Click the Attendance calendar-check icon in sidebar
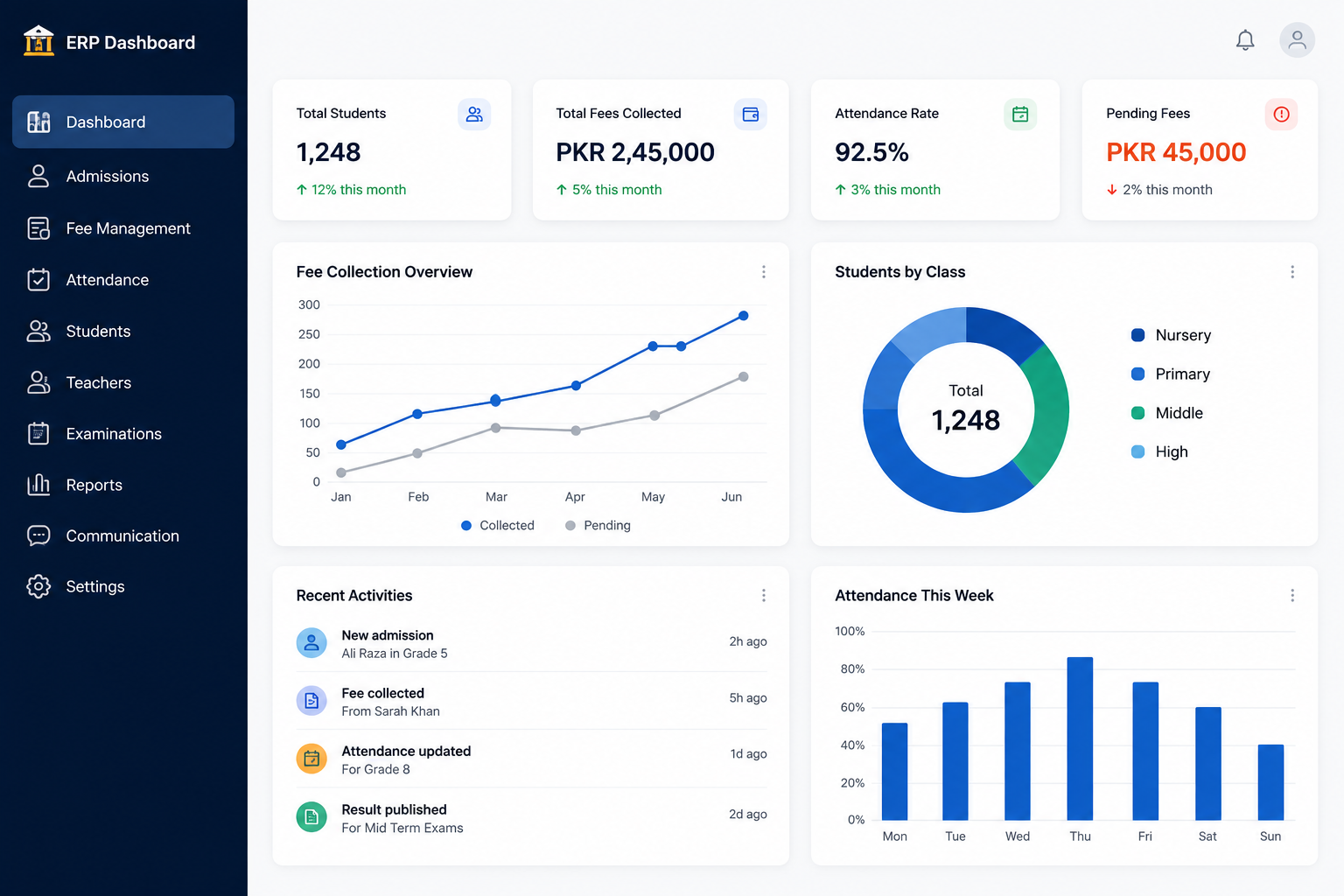 click(38, 279)
